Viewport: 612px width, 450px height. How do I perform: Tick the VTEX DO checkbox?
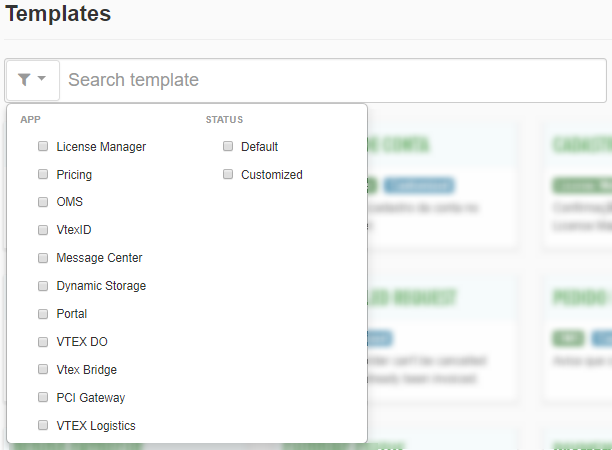point(43,341)
